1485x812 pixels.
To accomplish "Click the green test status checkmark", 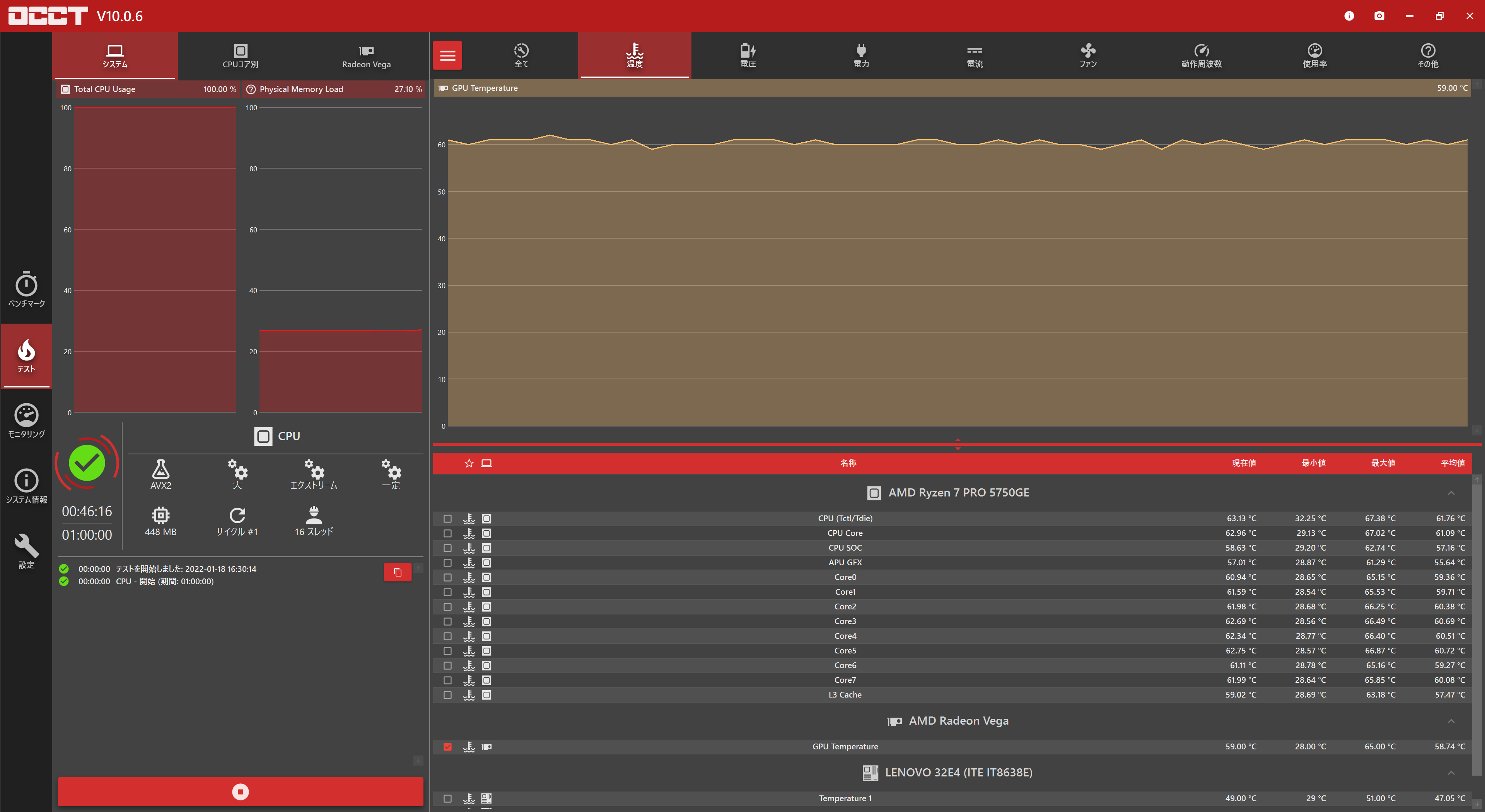I will (87, 462).
